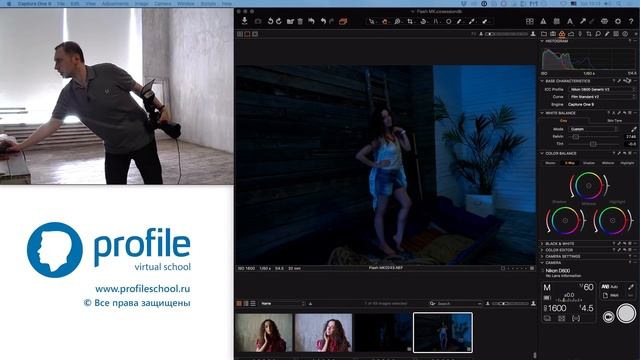Click the Import images toolbar icon
This screenshot has height=360, width=640.
pos(244,21)
